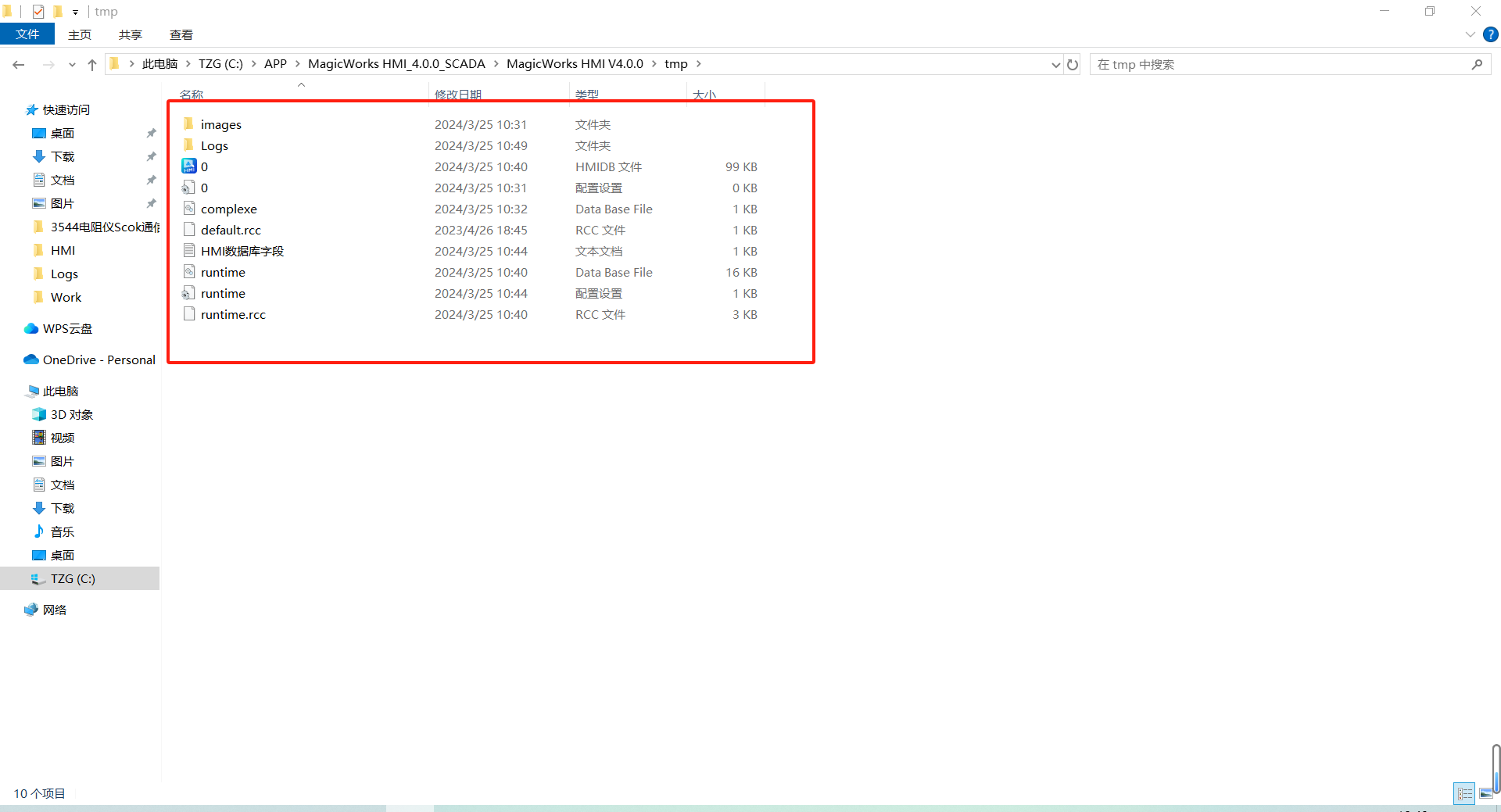Viewport: 1501px width, 812px height.
Task: Refresh the tmp folder view
Action: 1073,64
